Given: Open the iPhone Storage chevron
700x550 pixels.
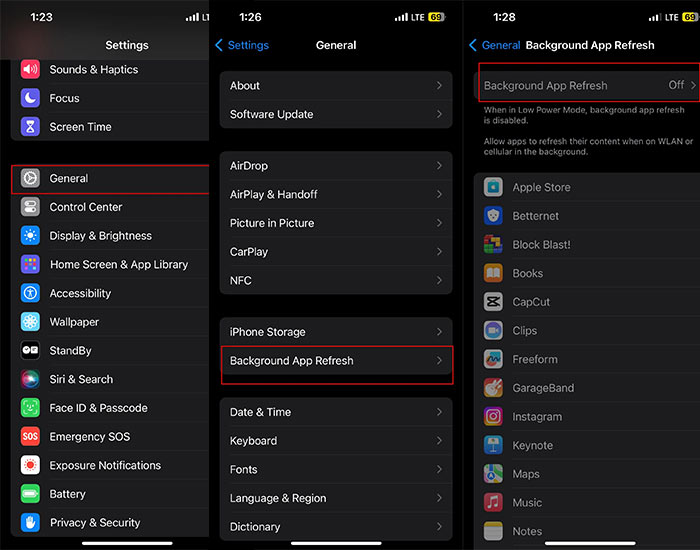Looking at the screenshot, I should pos(439,332).
